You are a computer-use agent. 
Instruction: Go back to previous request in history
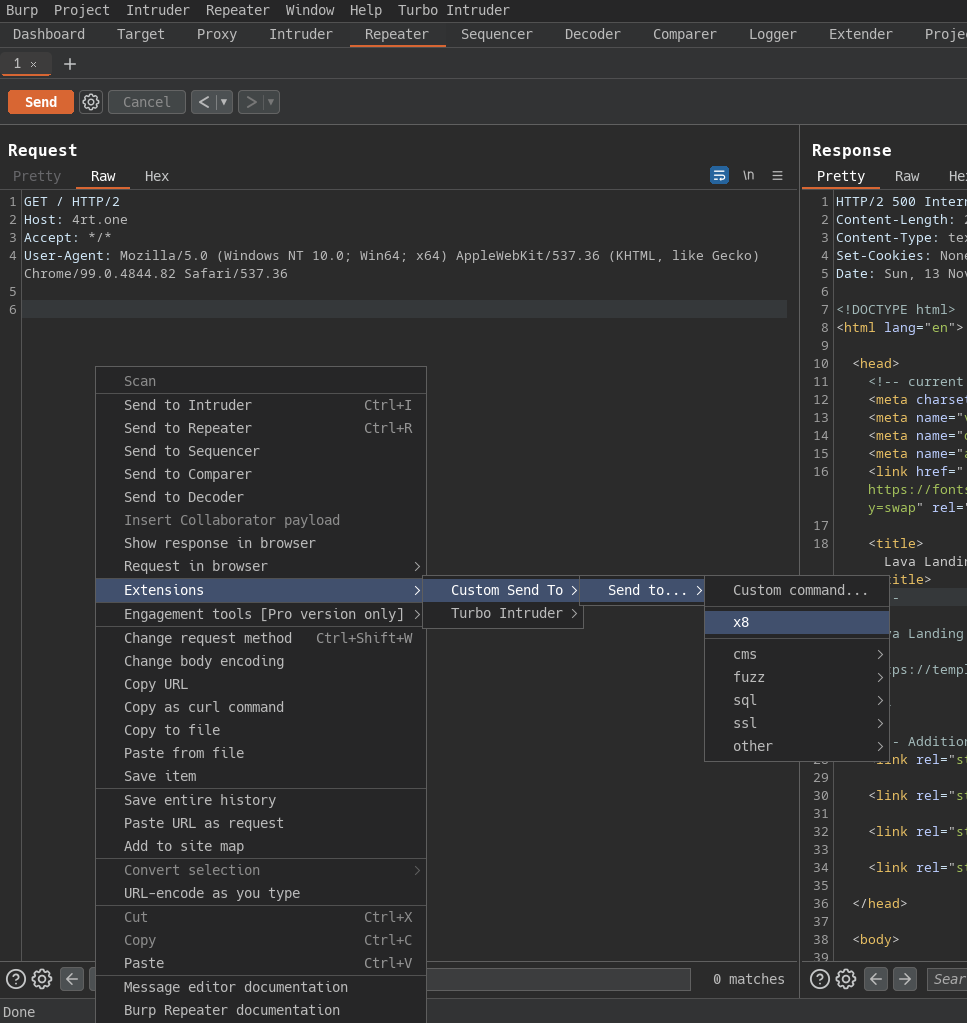[204, 102]
